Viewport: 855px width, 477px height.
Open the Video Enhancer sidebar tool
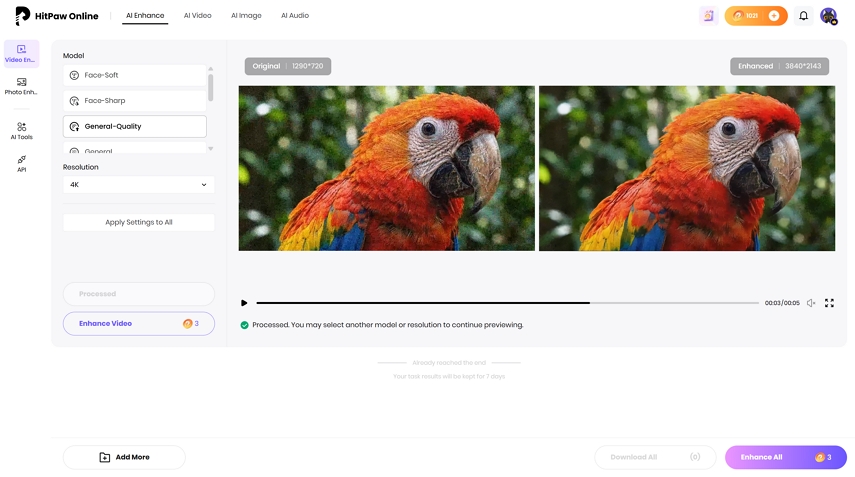(x=21, y=53)
